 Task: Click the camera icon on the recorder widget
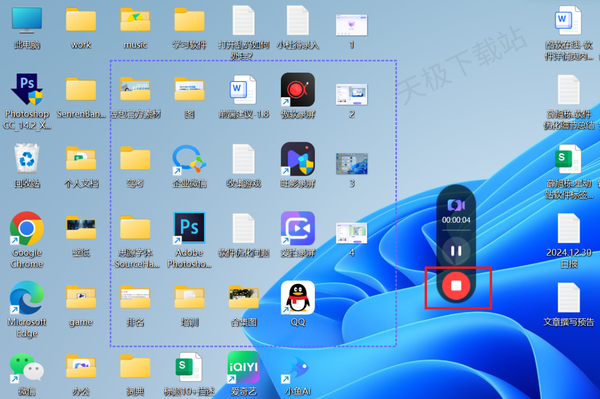(456, 205)
